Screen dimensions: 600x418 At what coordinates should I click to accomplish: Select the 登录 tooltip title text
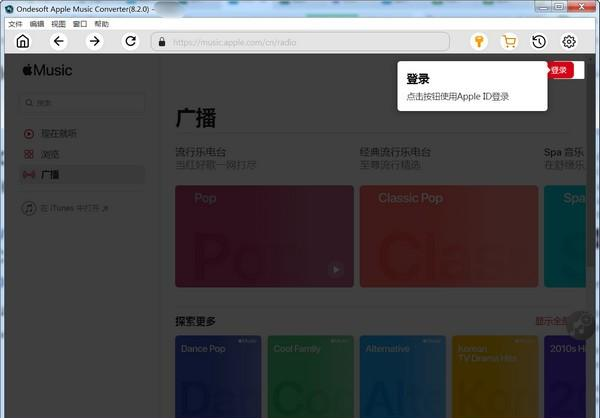click(418, 79)
